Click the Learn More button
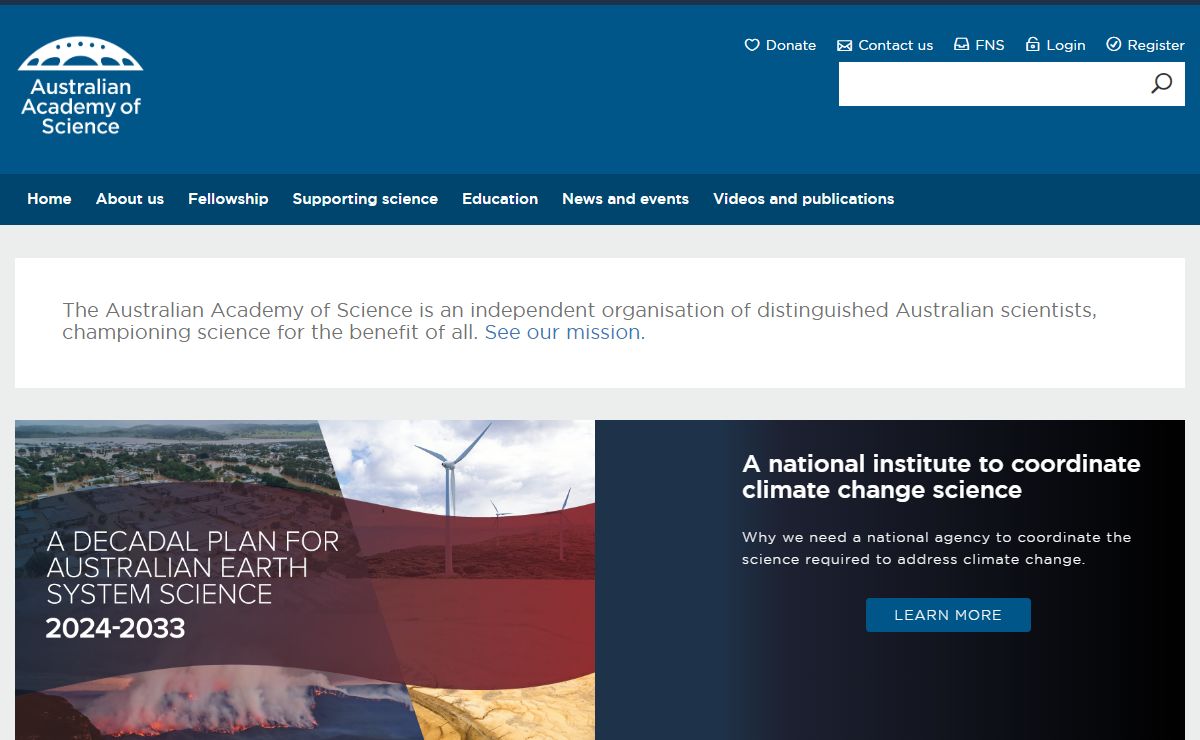The height and width of the screenshot is (740, 1200). point(948,615)
